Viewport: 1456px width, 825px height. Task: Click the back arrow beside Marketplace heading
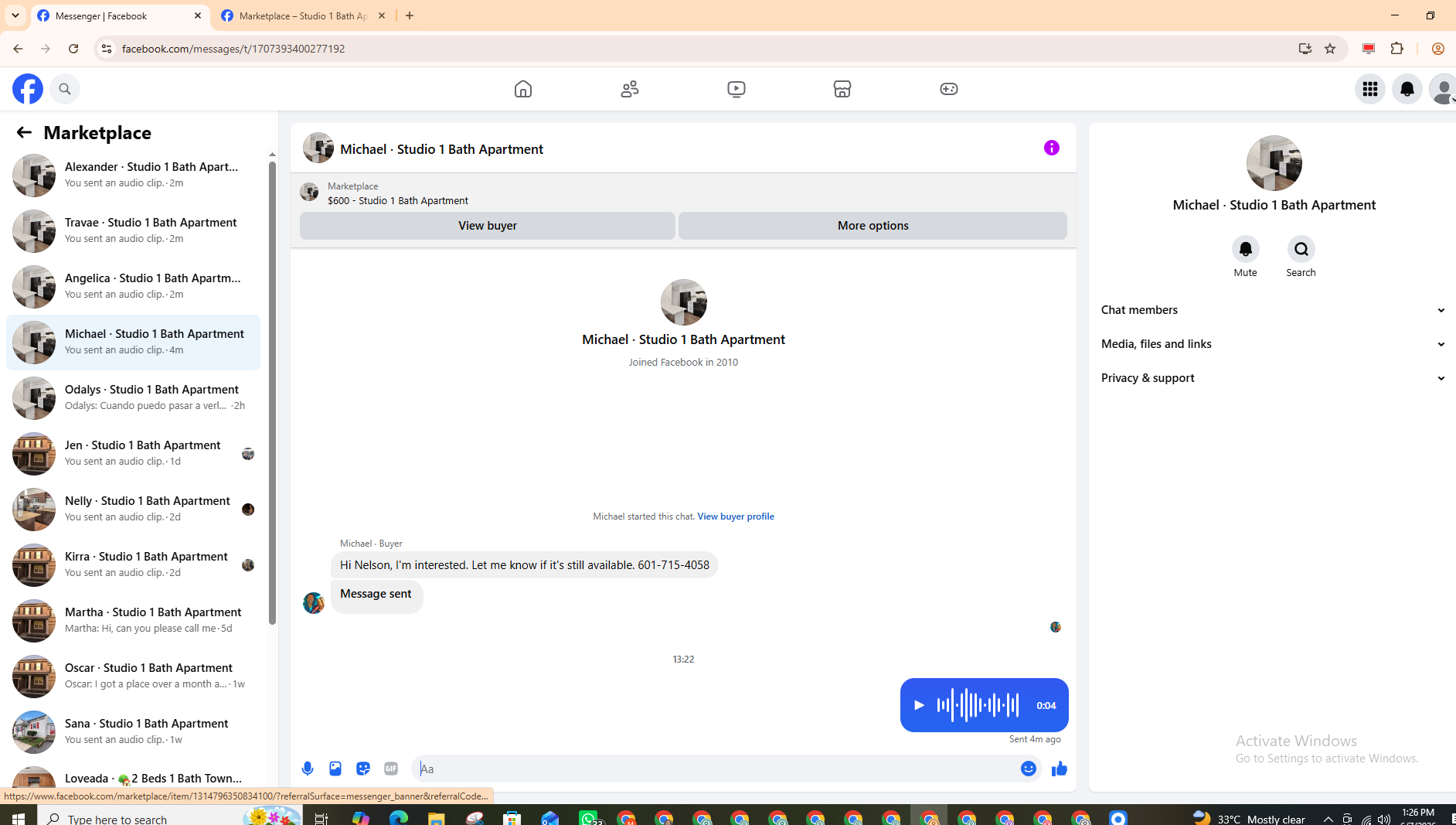click(x=24, y=132)
